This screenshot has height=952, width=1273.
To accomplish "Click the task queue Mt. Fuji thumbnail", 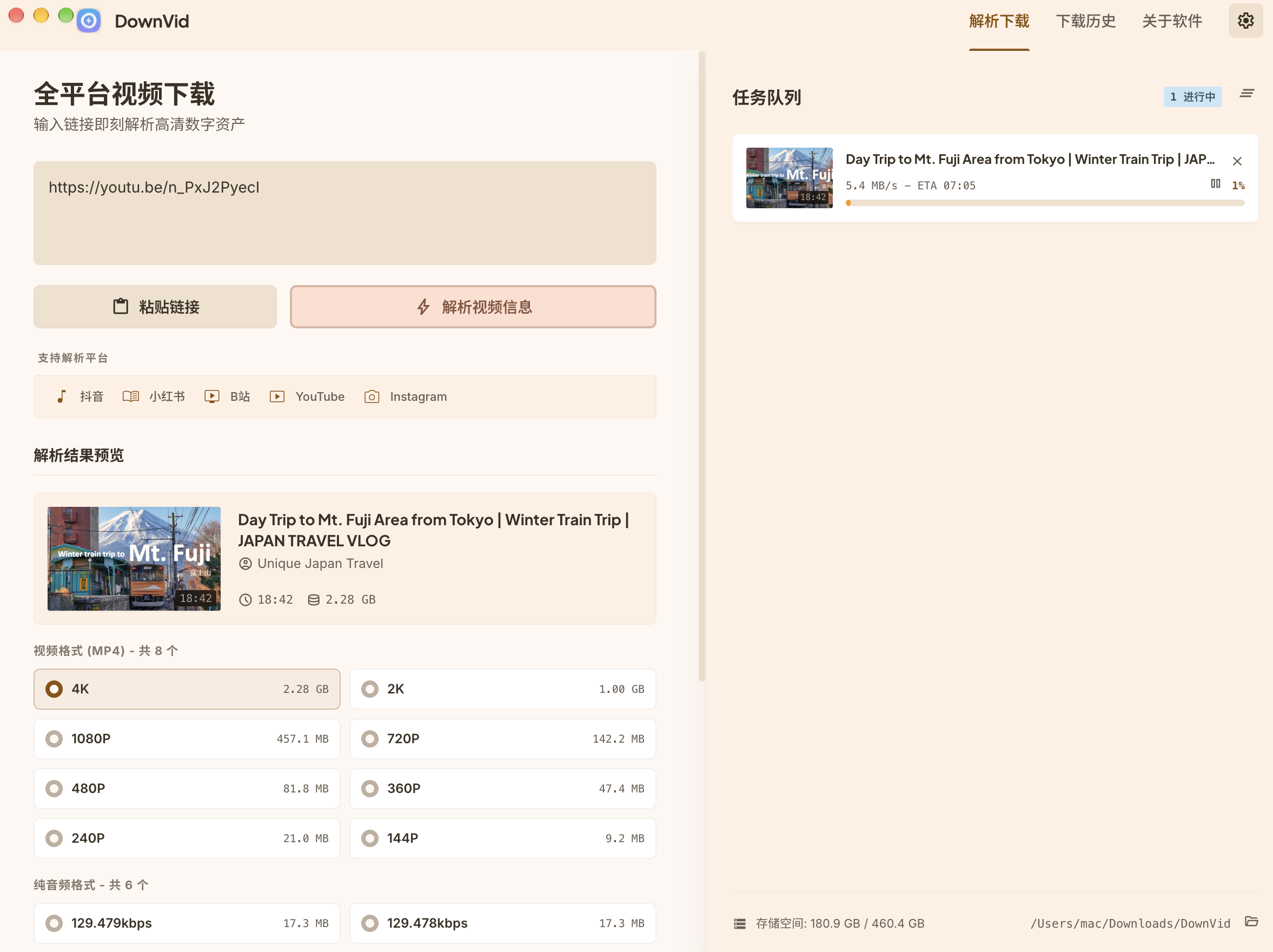I will [x=789, y=178].
